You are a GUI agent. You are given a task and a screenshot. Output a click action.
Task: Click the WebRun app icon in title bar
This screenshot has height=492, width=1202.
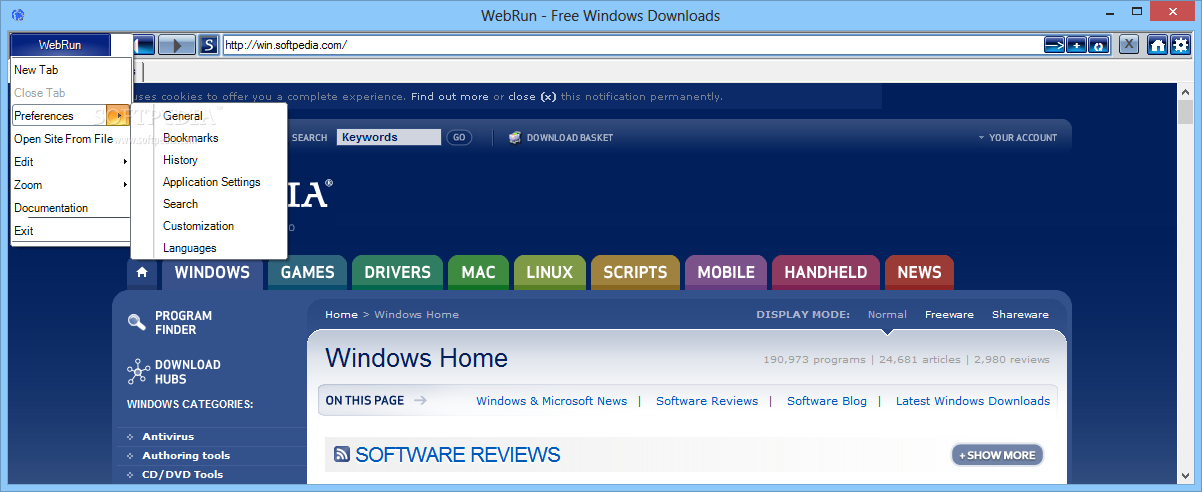17,15
